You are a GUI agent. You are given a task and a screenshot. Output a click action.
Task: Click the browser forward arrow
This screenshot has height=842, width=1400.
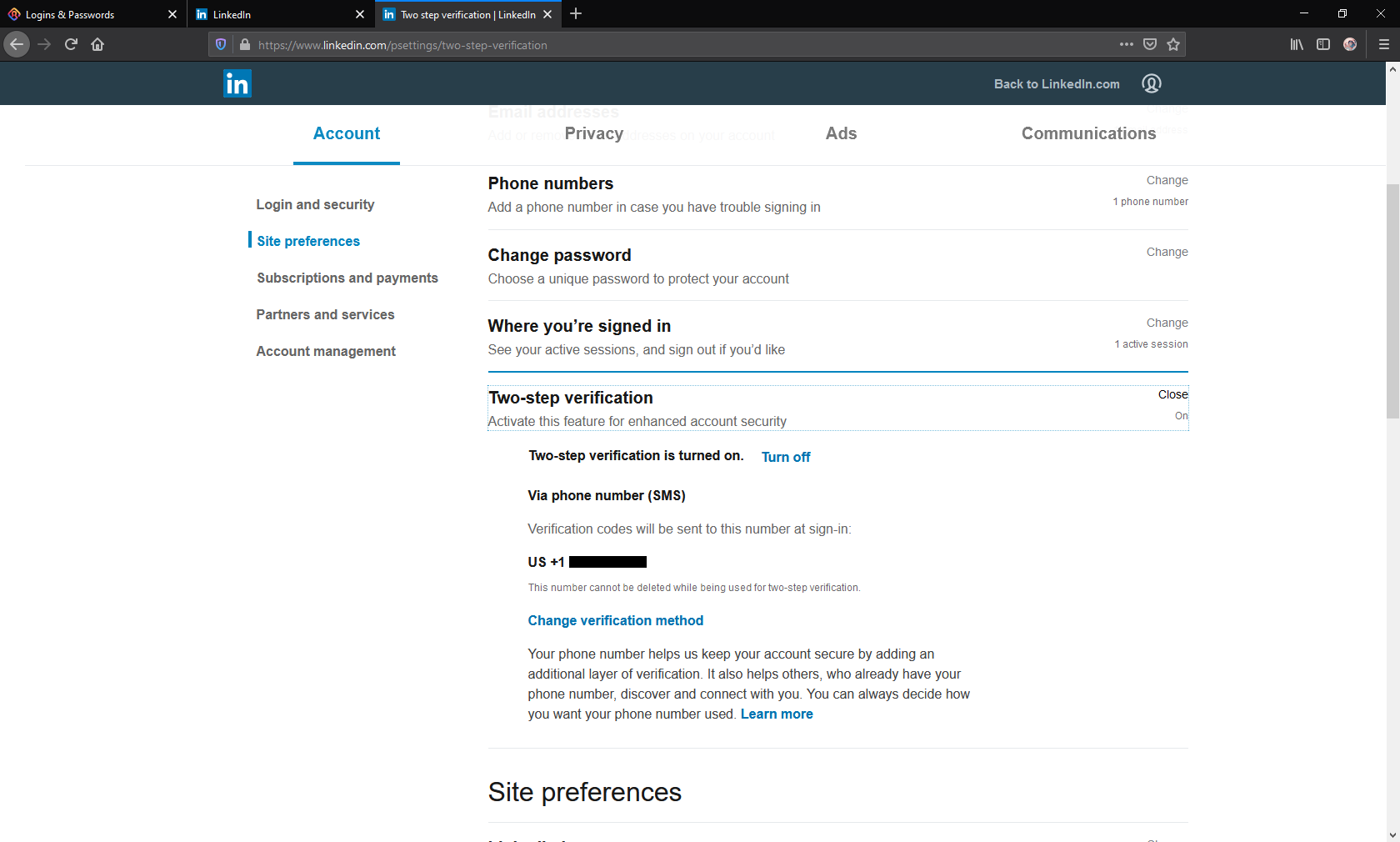(45, 44)
